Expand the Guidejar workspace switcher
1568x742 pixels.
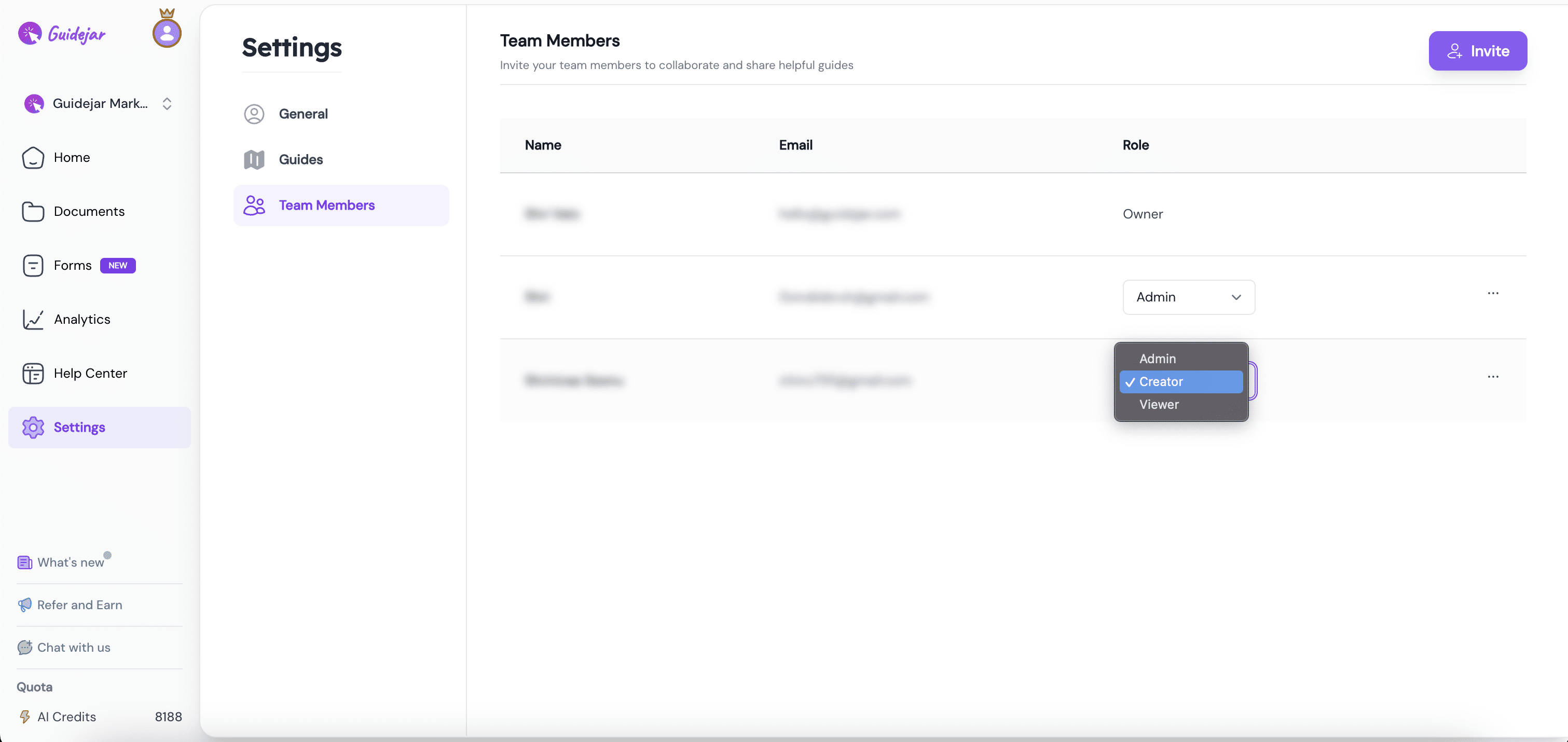tap(167, 103)
